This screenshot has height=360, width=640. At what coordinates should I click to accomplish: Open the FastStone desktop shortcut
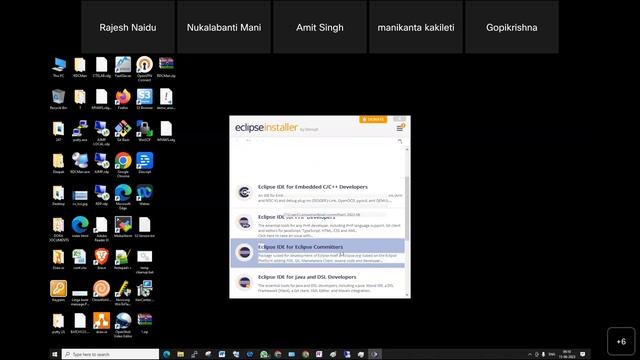(123, 67)
